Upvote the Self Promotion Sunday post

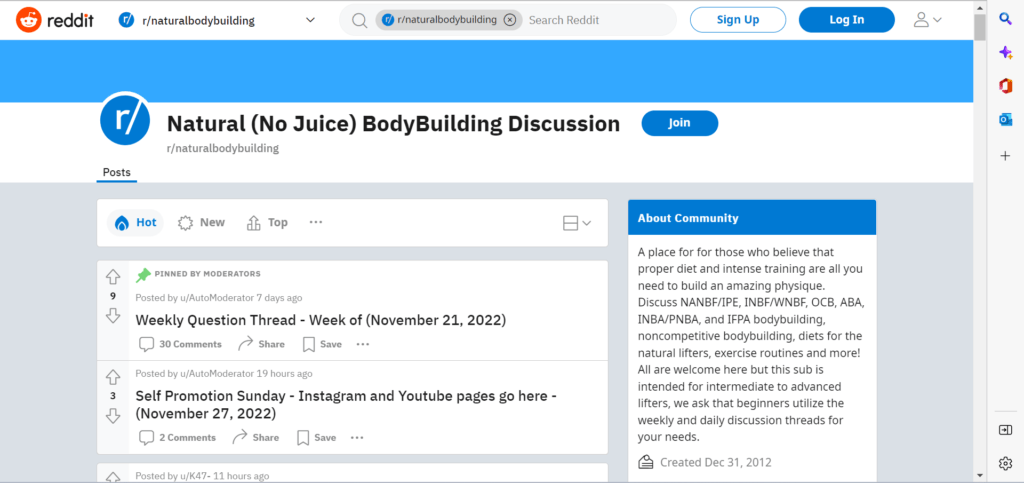tap(113, 377)
